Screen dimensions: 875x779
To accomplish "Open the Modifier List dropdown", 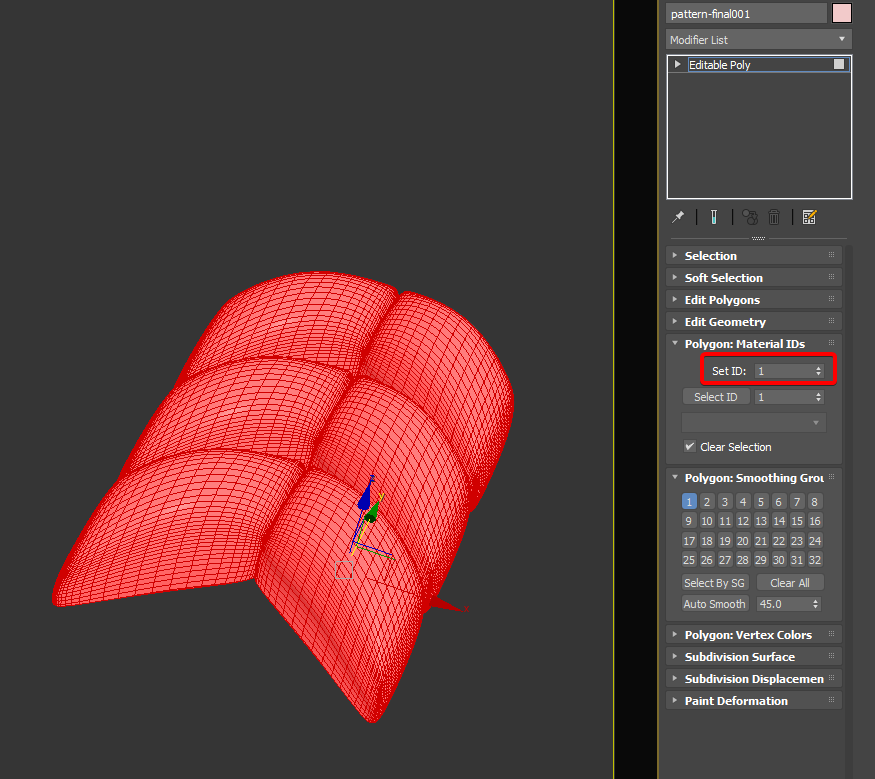I will (759, 40).
